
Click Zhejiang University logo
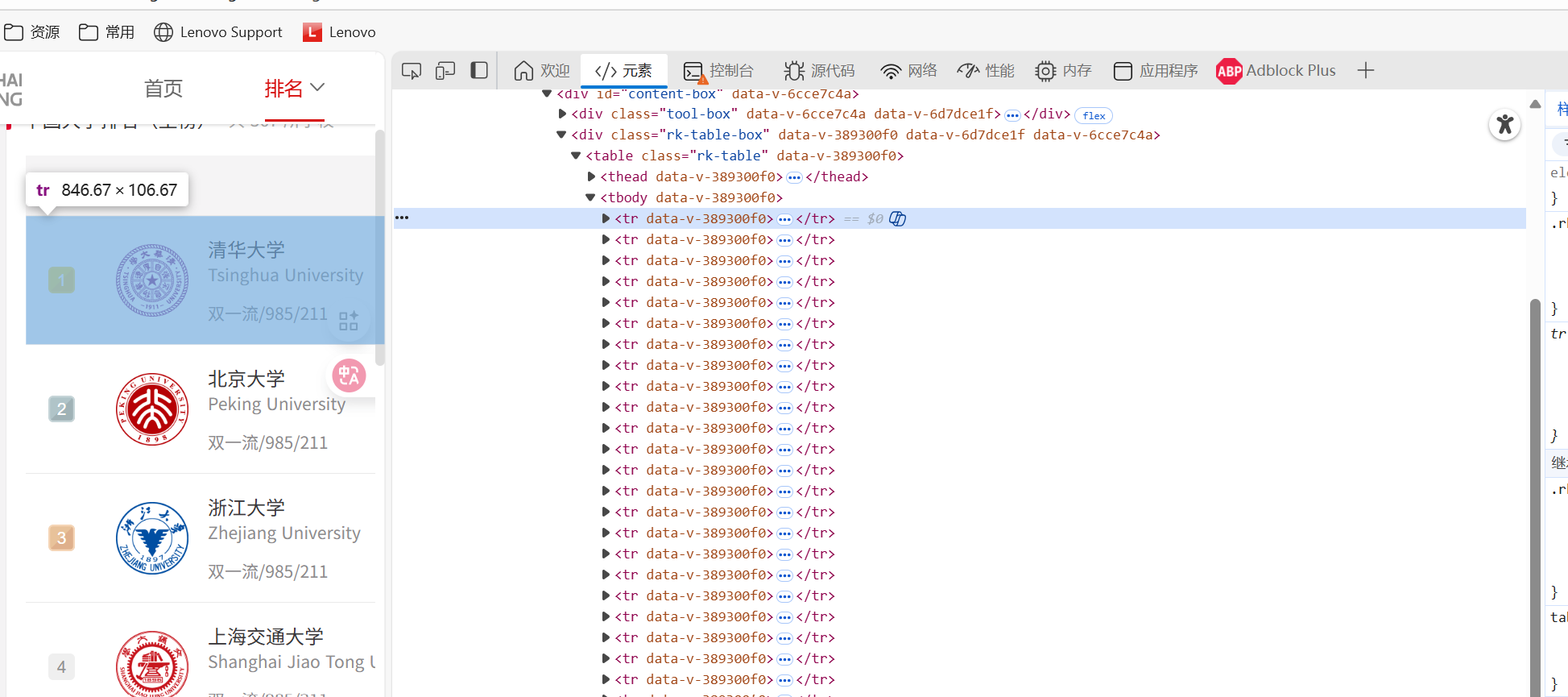click(x=152, y=538)
